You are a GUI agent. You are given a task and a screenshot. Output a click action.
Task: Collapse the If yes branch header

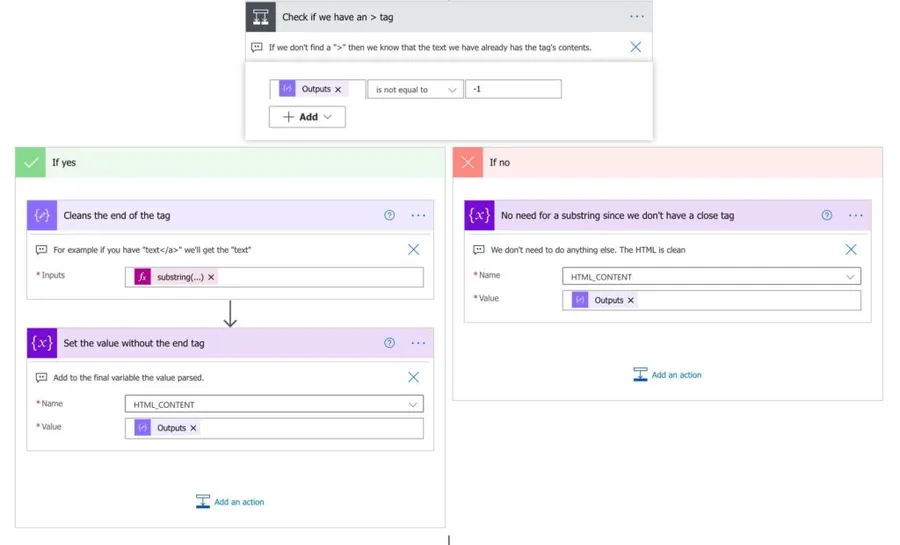[x=230, y=162]
